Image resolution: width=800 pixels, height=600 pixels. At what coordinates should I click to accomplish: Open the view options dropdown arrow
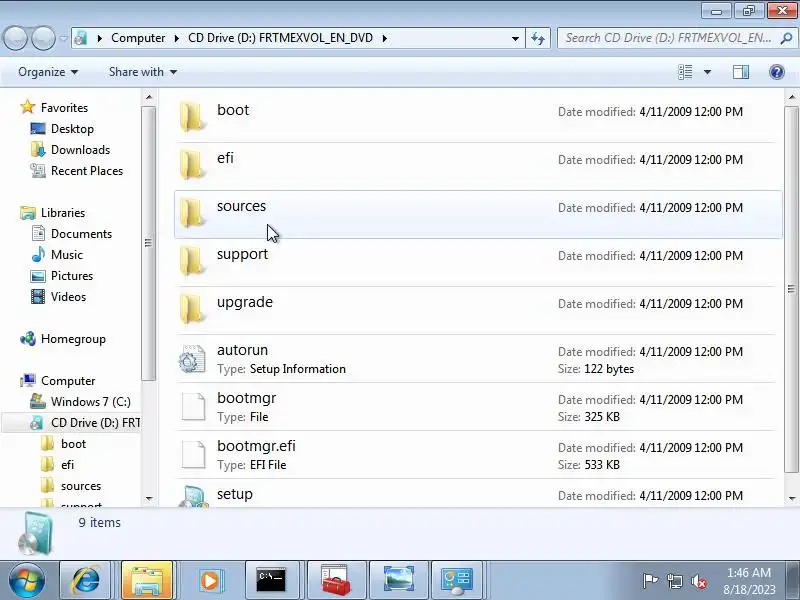[707, 72]
